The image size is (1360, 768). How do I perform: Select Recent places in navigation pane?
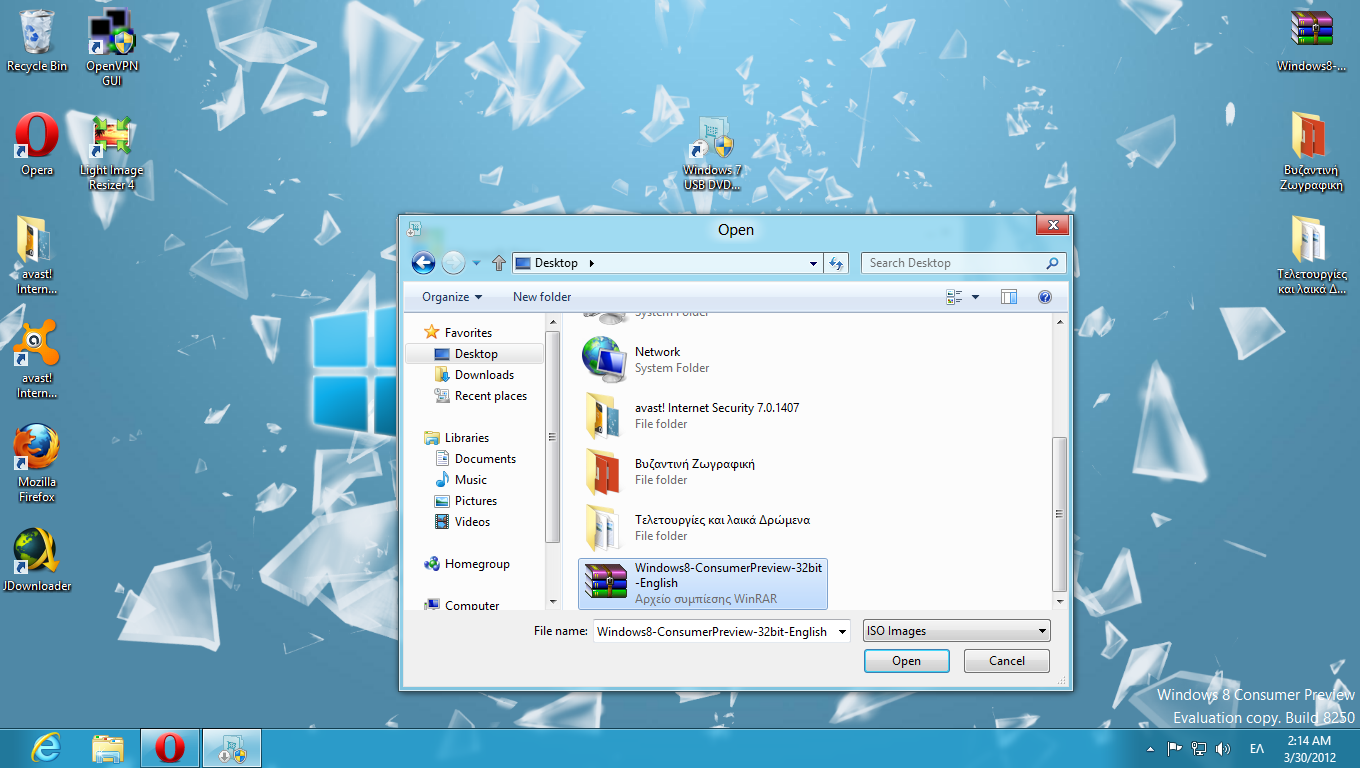click(490, 396)
